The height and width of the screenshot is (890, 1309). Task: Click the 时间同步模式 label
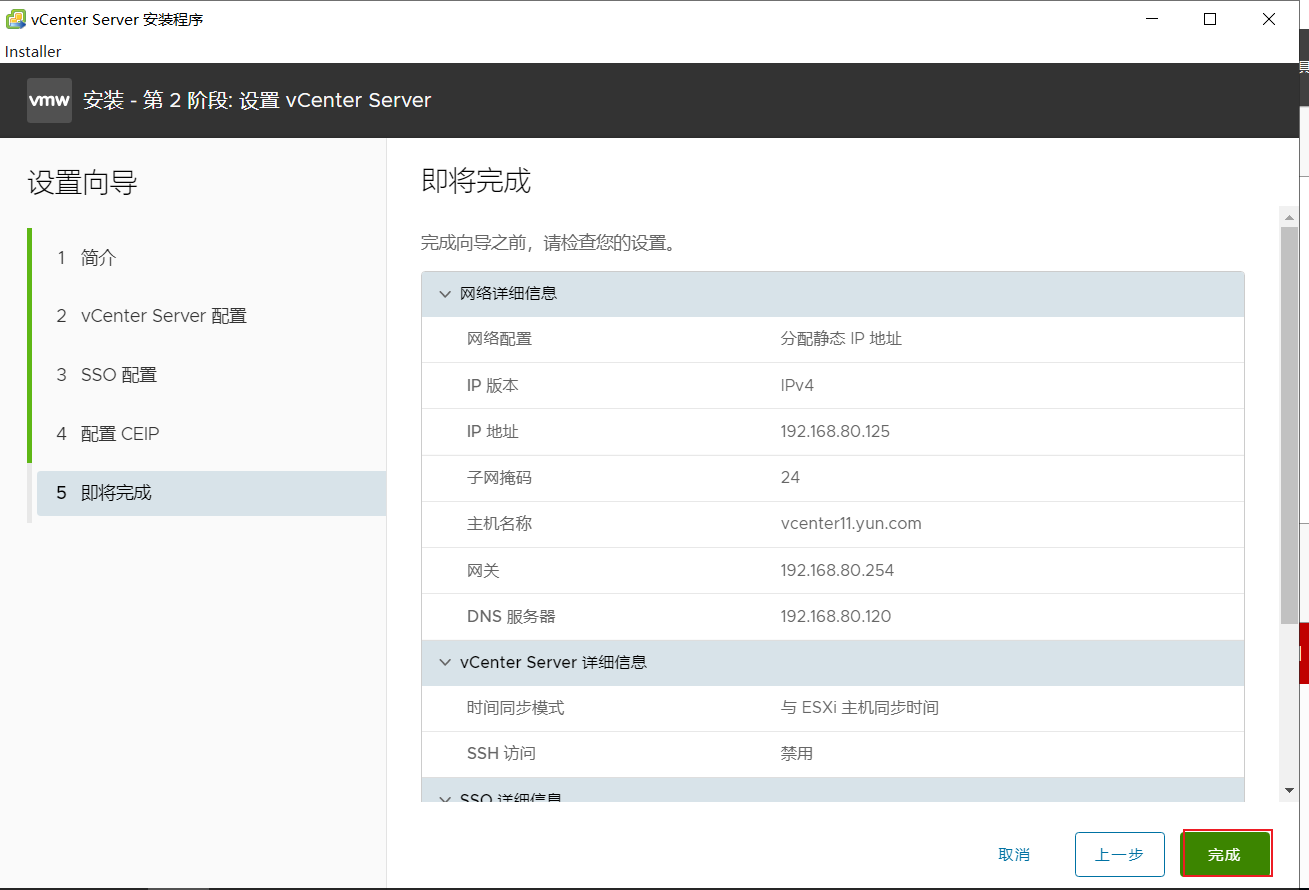coord(515,708)
